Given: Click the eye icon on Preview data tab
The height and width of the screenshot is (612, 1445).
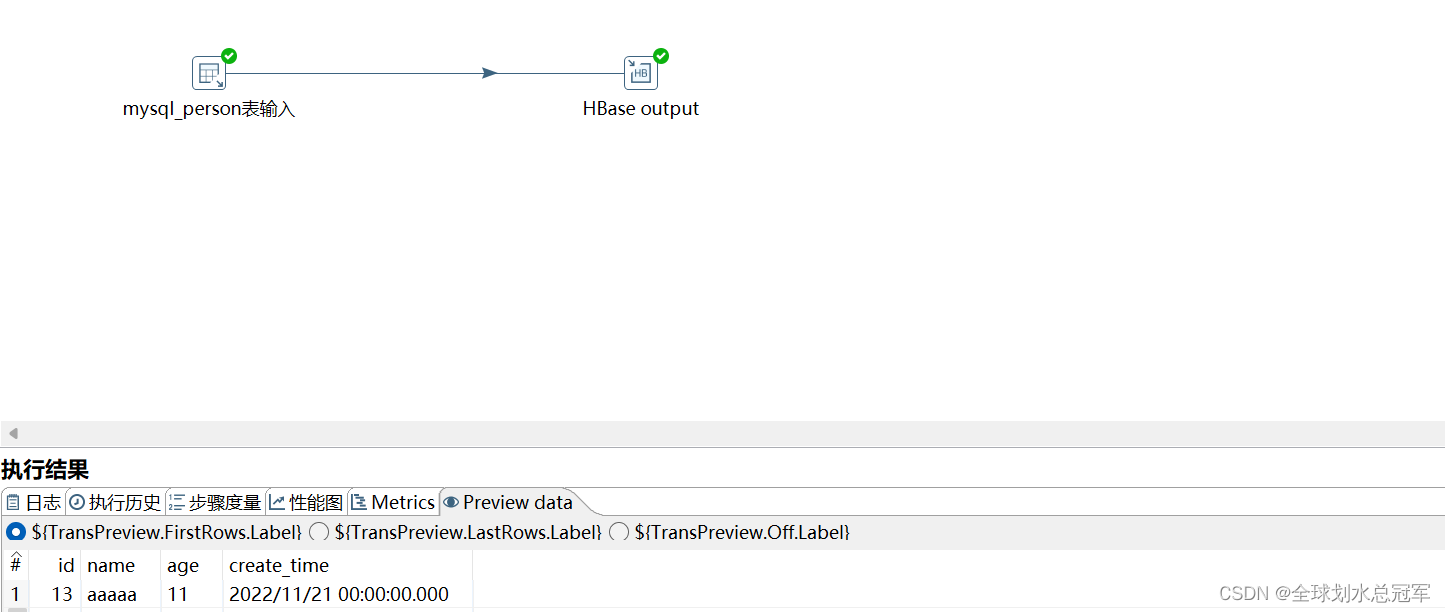Looking at the screenshot, I should tap(451, 501).
